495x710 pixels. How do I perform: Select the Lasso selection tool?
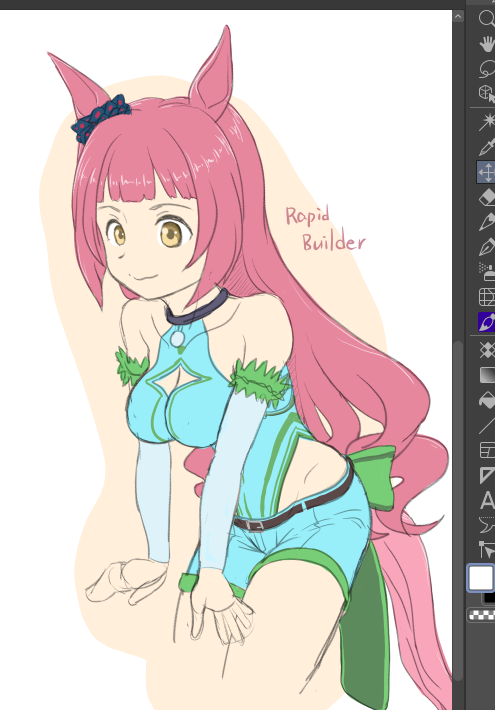[x=487, y=69]
